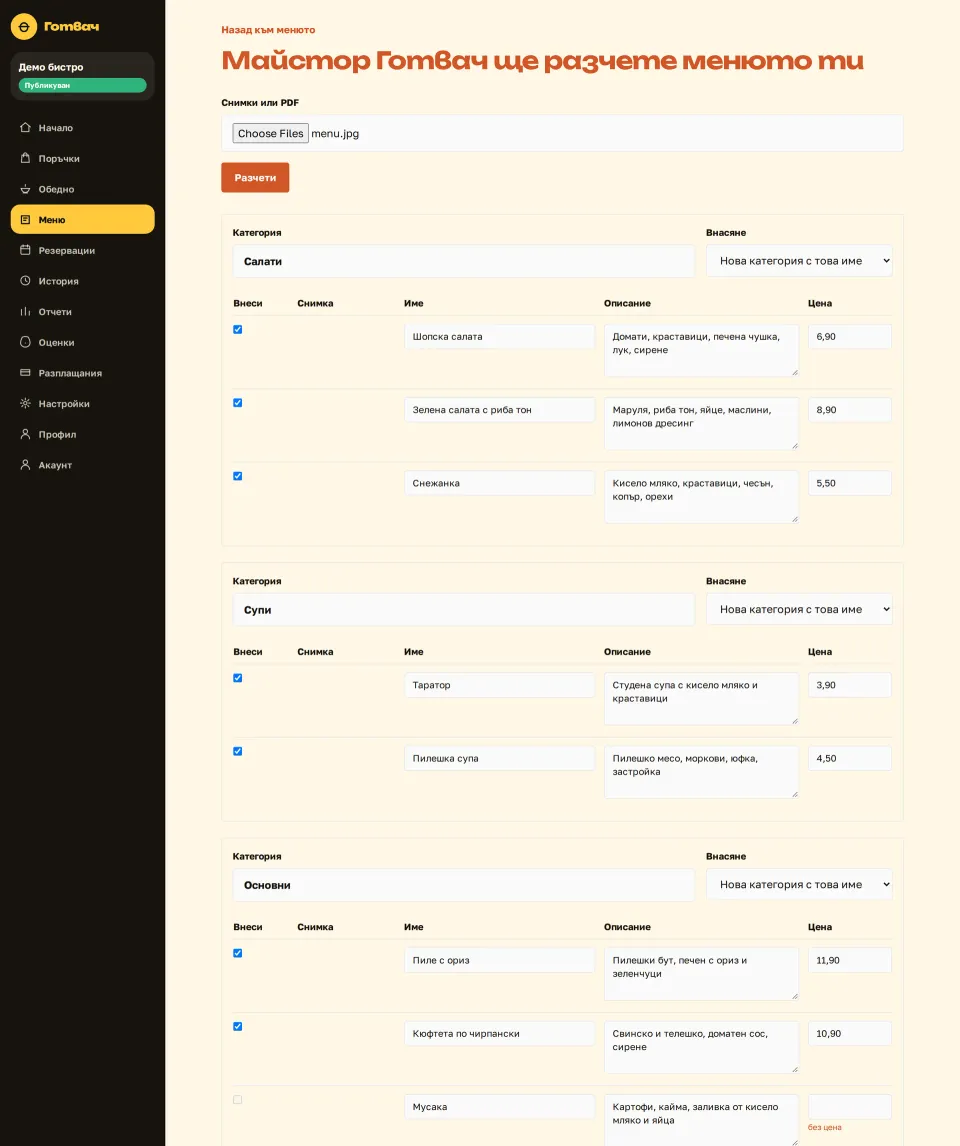
Task: Uncheck import for Пилешка супа
Action: (237, 751)
